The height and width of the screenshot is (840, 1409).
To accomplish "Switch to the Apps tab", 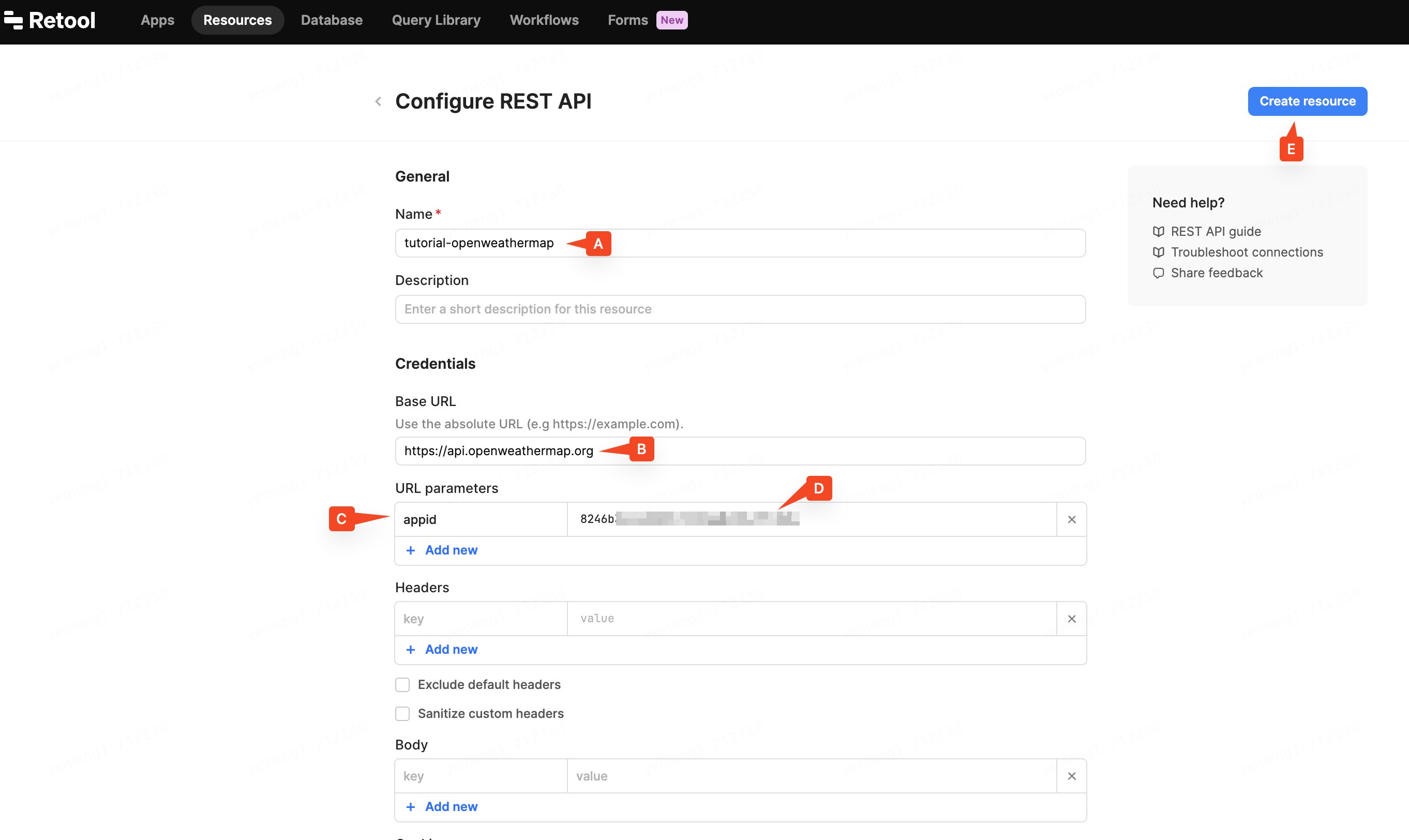I will 157,20.
